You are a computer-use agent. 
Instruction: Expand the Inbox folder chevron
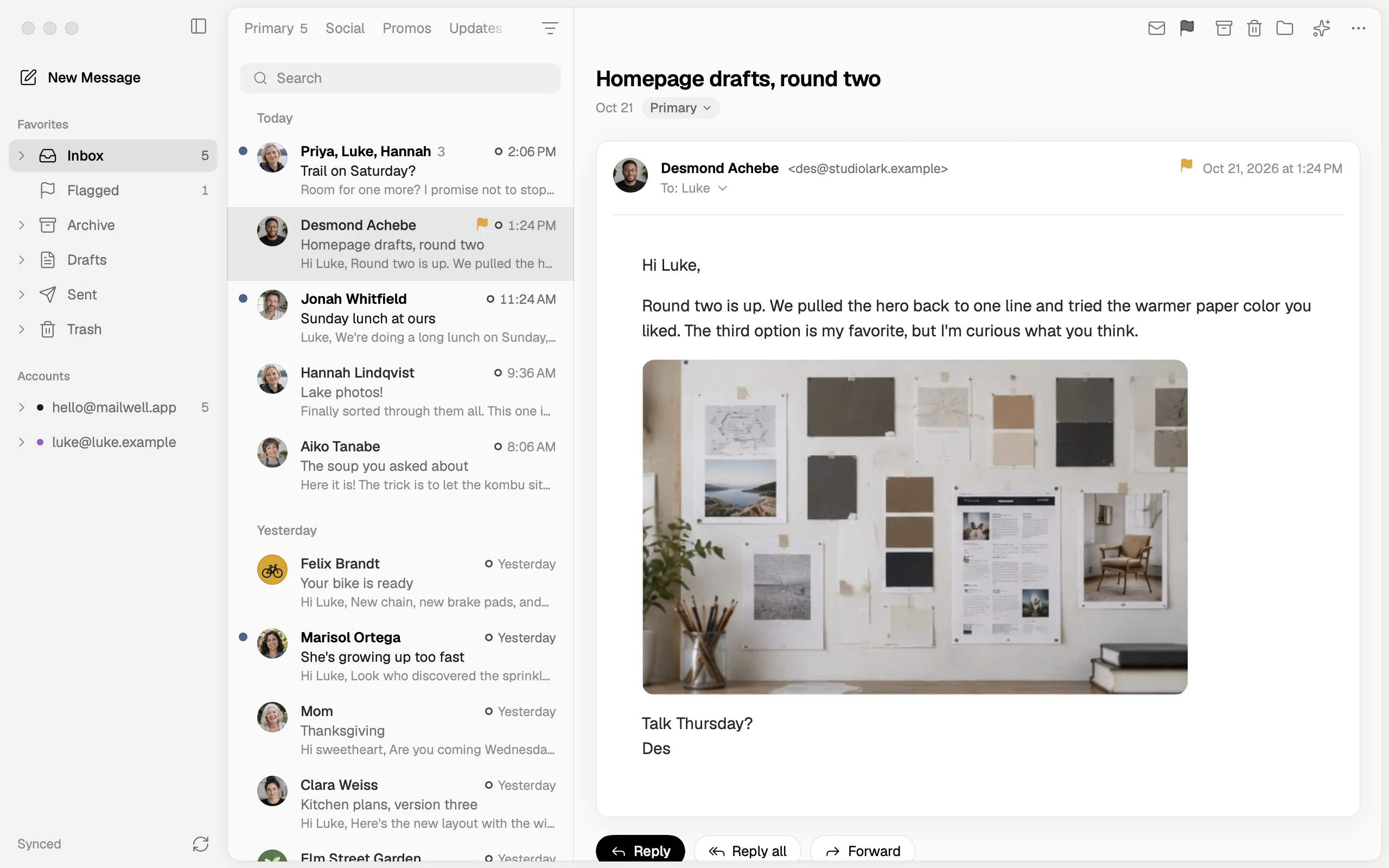22,156
